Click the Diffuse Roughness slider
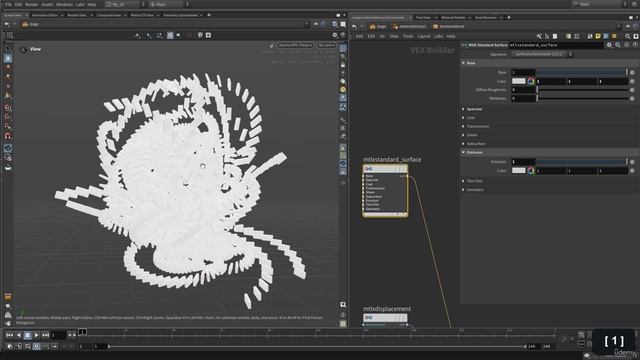The image size is (640, 360). [x=582, y=89]
